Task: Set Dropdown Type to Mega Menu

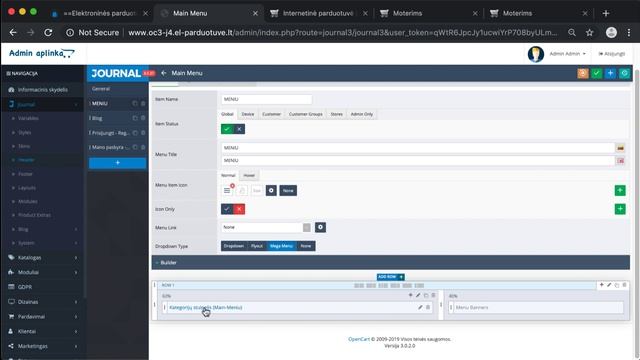Action: coord(281,246)
